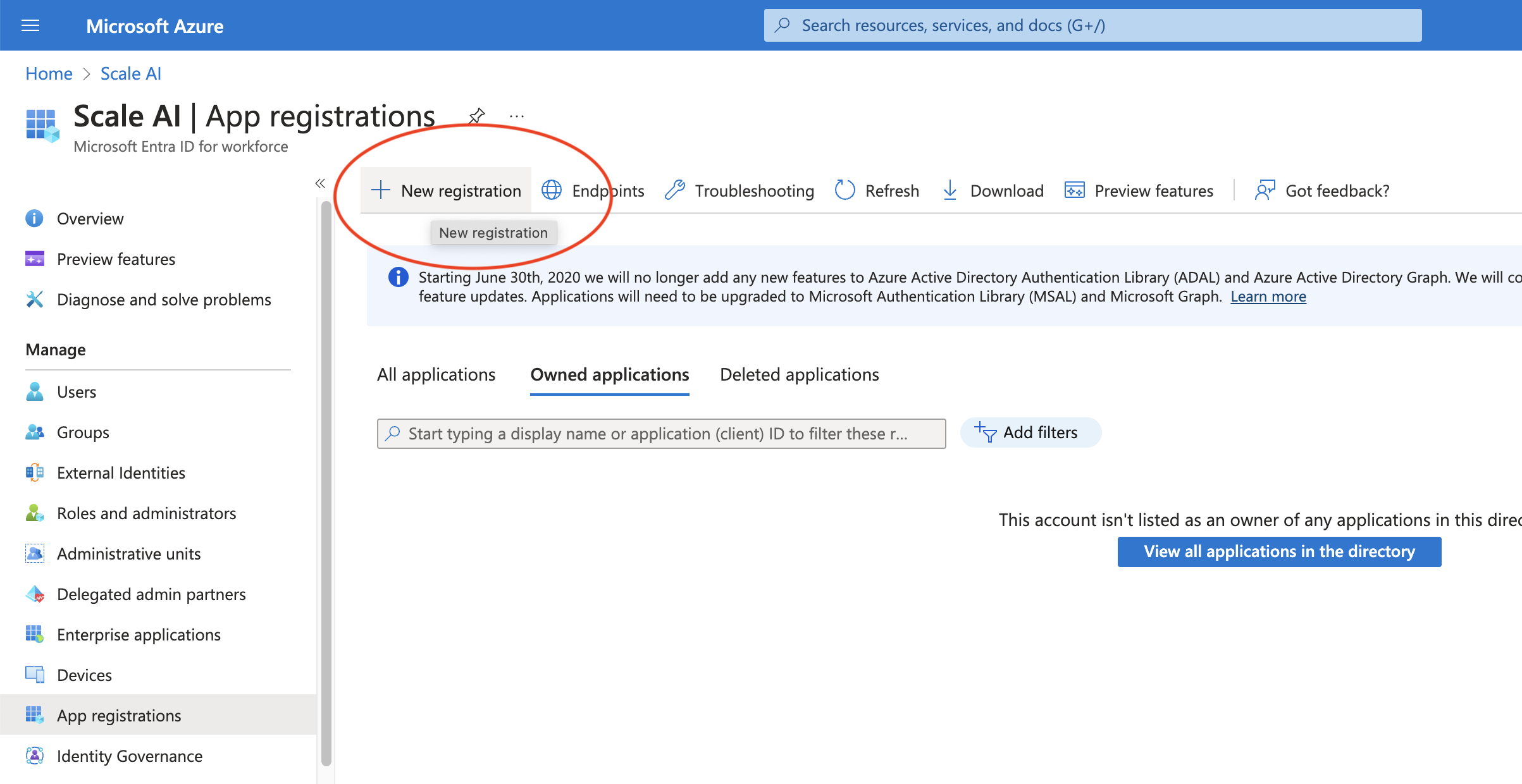This screenshot has width=1522, height=784.
Task: Click Add filters button
Action: click(1030, 432)
